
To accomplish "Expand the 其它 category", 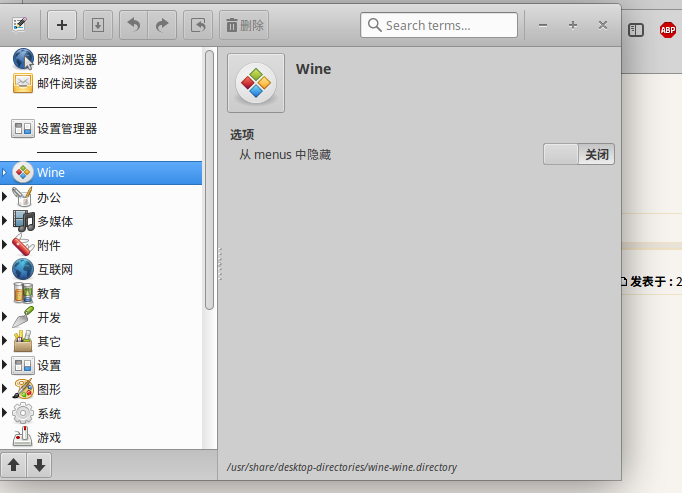I will coord(4,341).
